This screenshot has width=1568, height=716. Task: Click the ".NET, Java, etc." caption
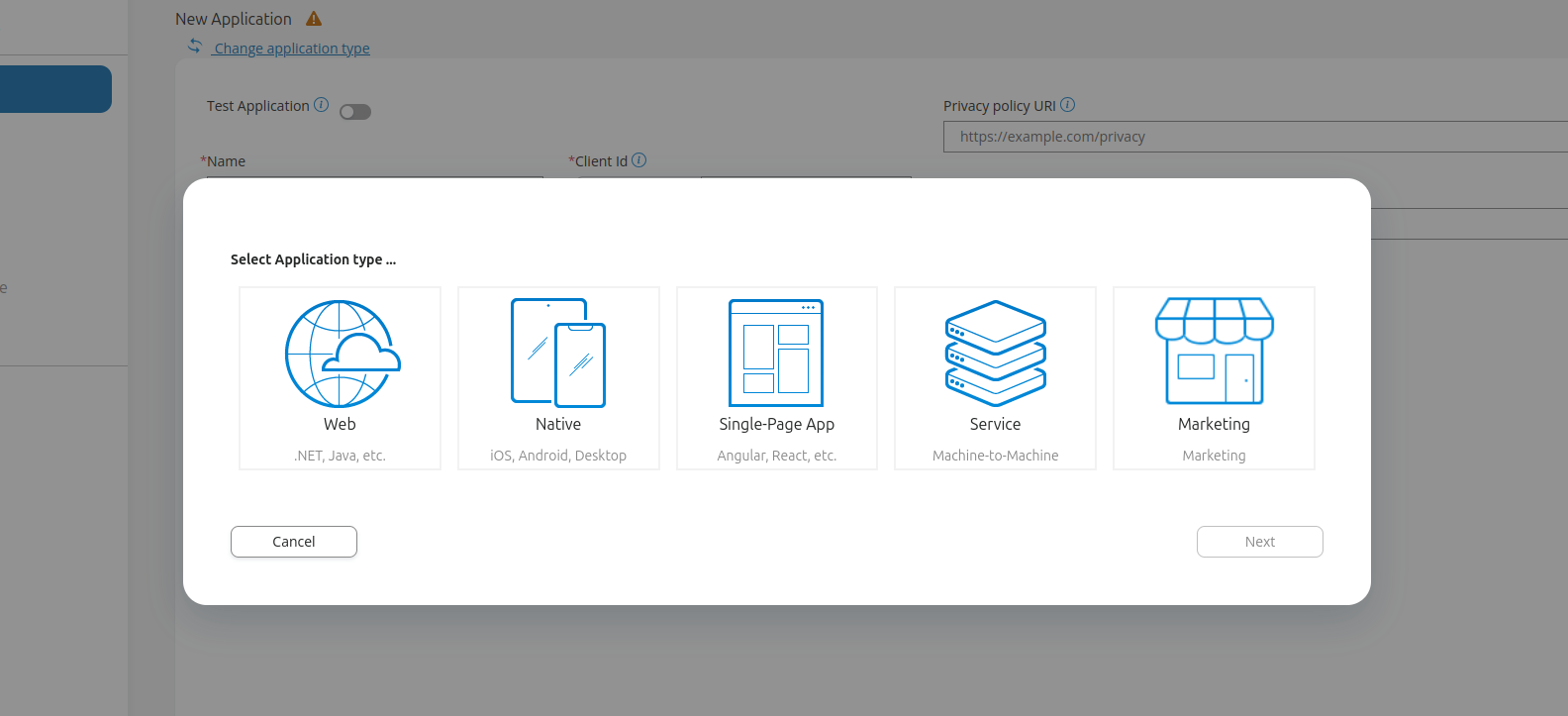340,456
